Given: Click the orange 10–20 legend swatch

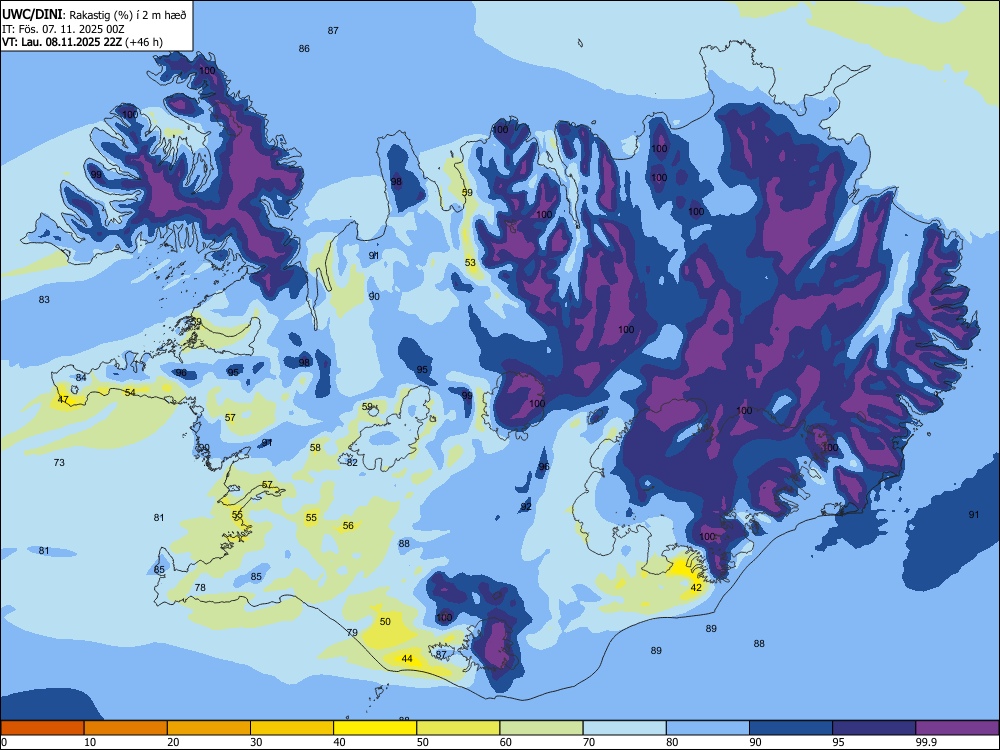Looking at the screenshot, I should (x=126, y=728).
